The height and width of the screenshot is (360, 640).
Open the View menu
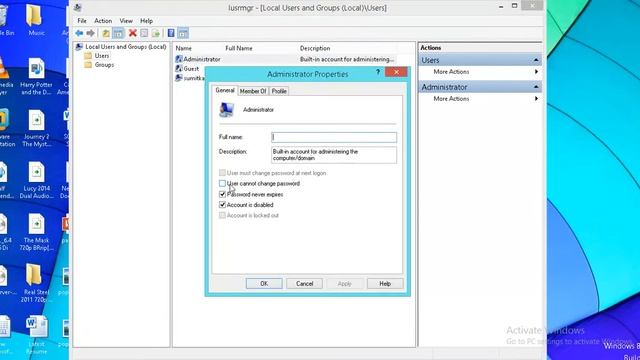(126, 20)
